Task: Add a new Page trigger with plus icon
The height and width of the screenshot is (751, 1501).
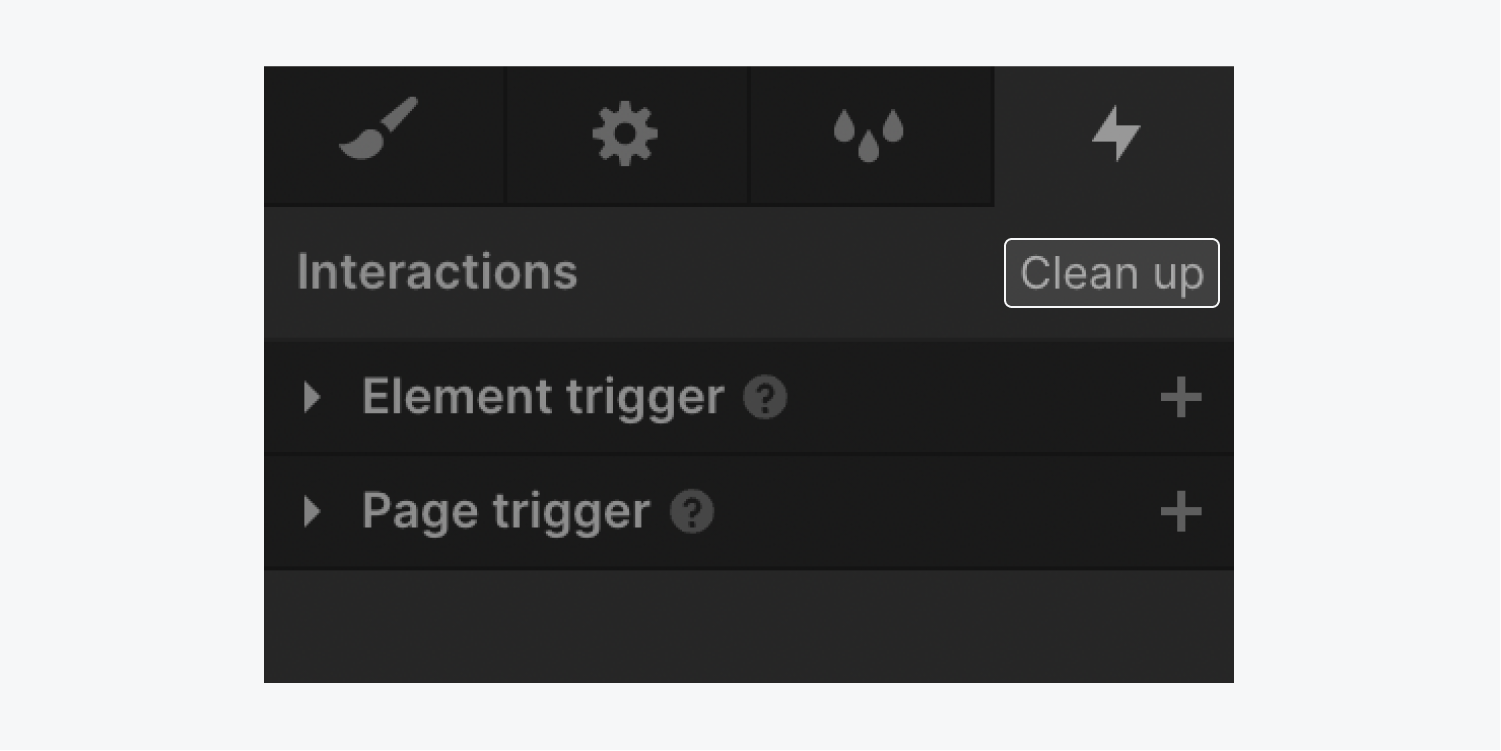Action: click(x=1183, y=513)
